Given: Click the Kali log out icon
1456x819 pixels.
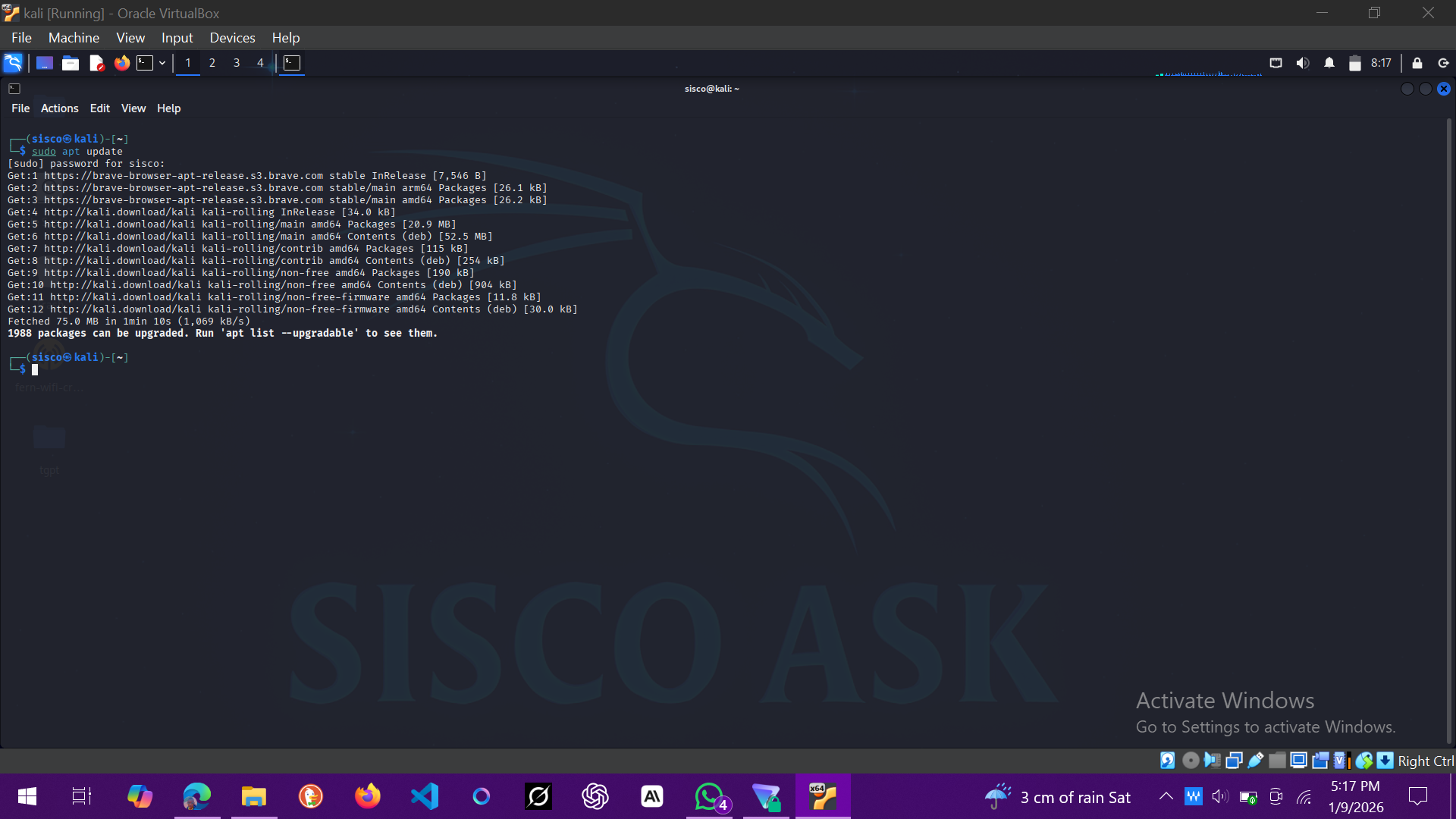Looking at the screenshot, I should [1443, 63].
